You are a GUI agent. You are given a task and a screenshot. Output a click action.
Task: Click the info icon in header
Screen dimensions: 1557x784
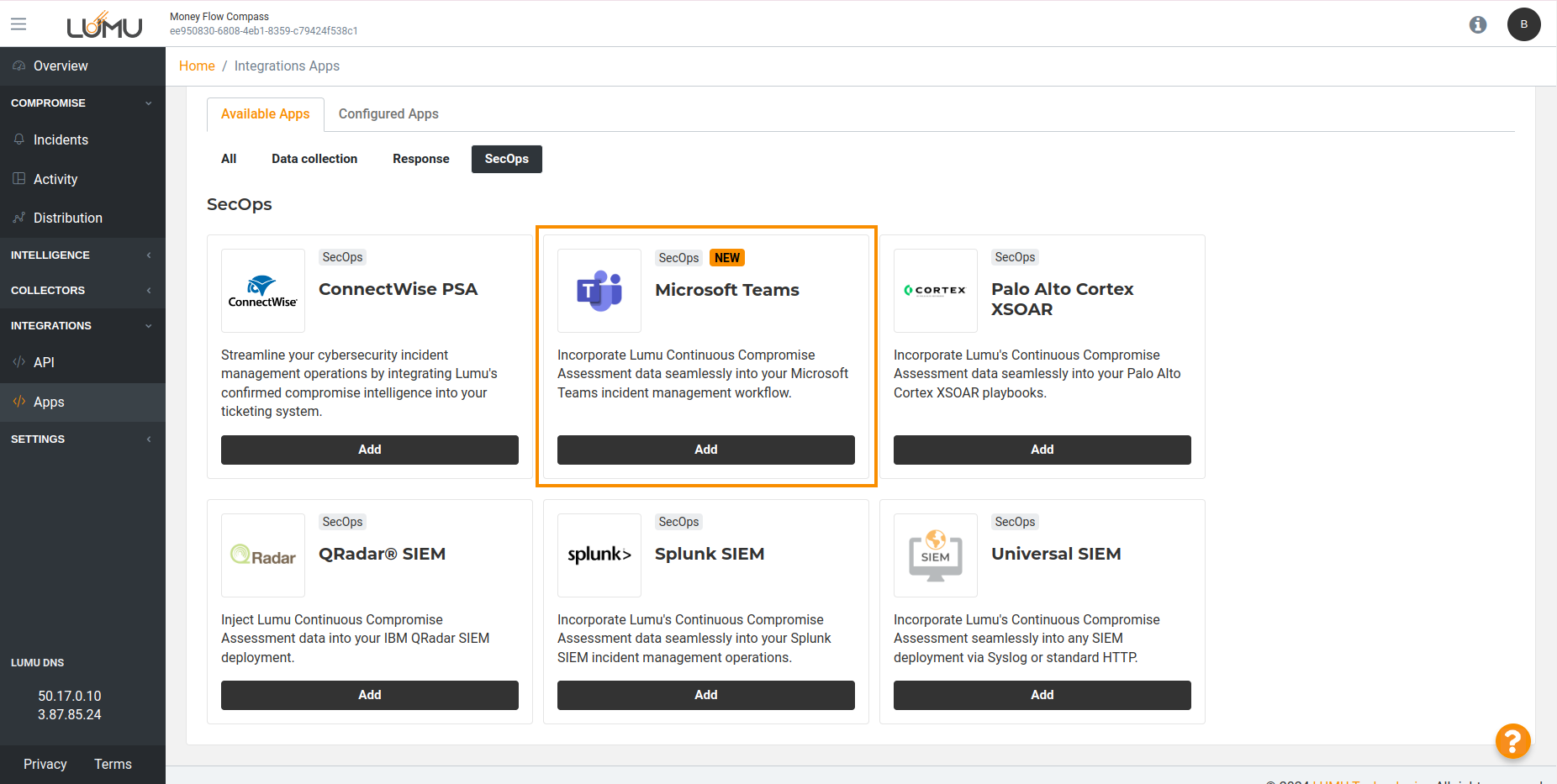pos(1477,24)
